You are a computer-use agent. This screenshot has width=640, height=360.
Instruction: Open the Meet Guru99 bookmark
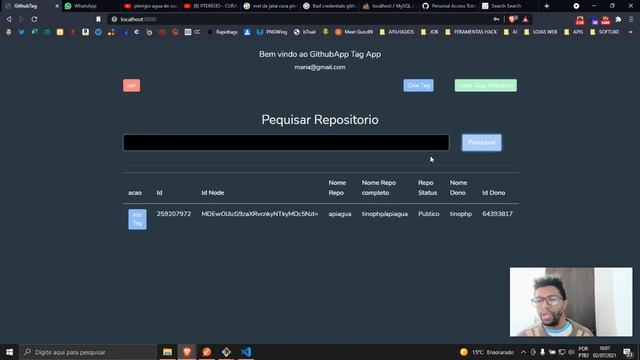point(354,32)
